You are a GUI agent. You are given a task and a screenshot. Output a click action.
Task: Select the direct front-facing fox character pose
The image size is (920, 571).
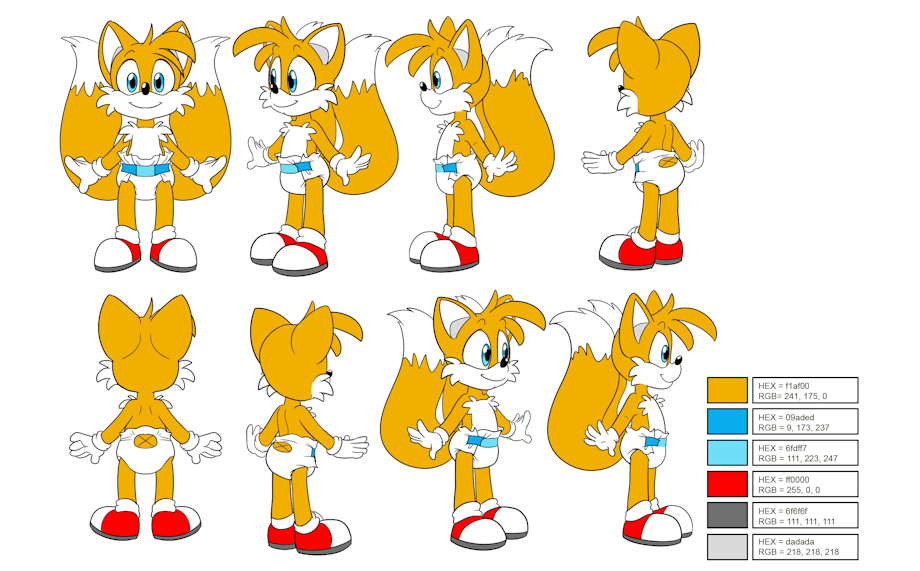click(x=146, y=147)
